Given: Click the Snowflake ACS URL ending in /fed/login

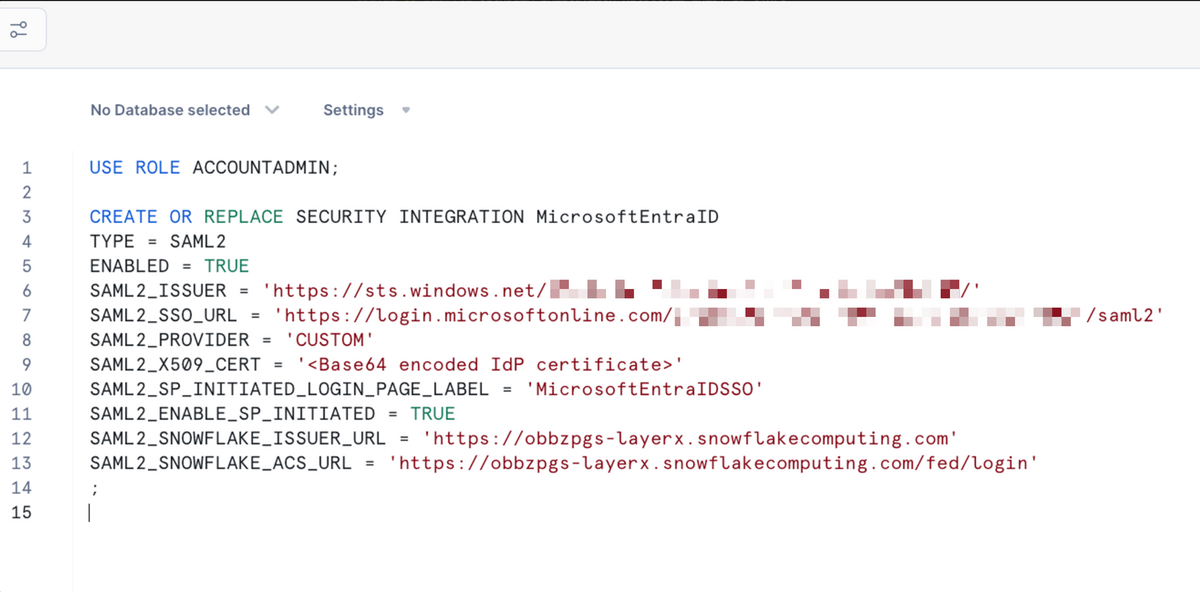Looking at the screenshot, I should coord(714,463).
